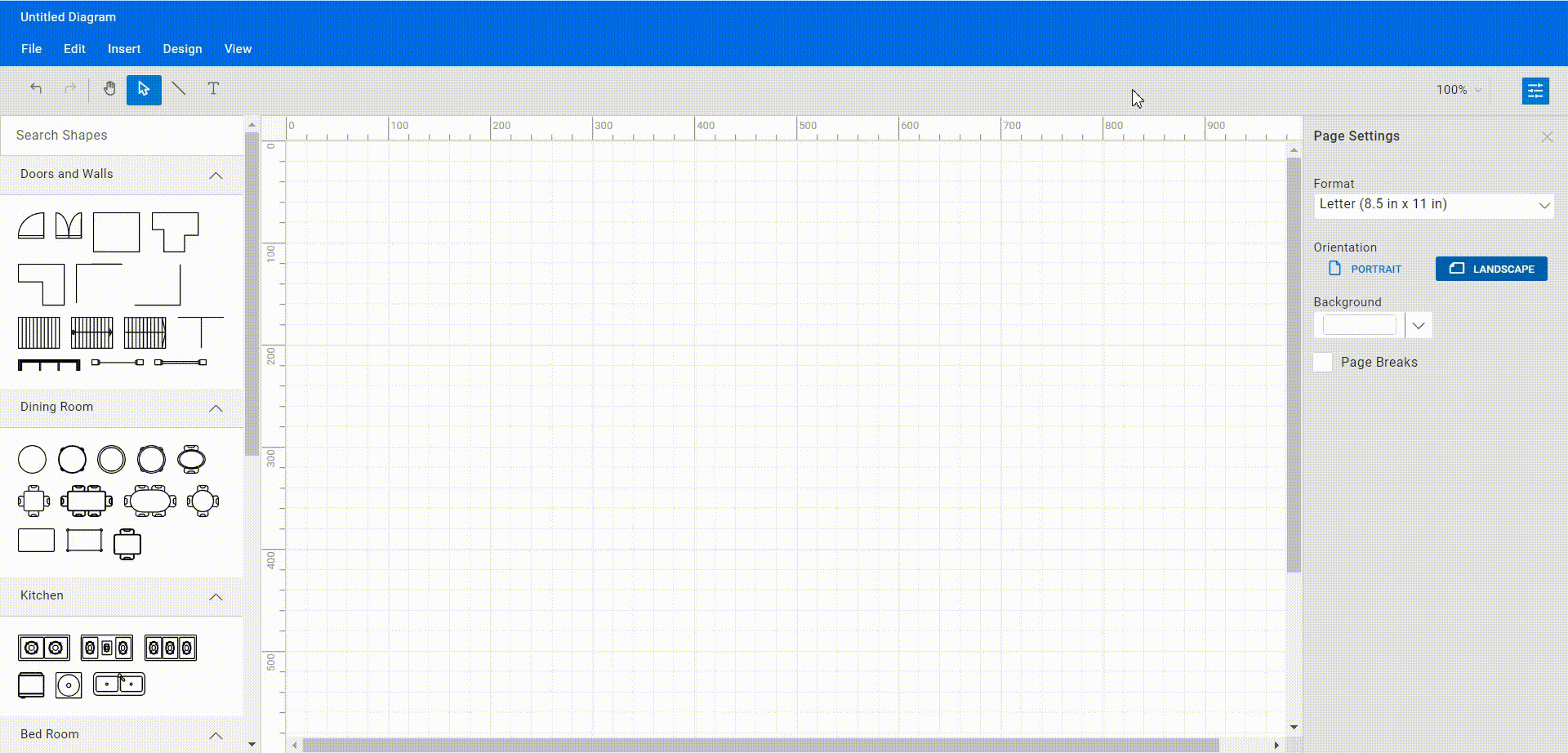Pick the single chair shape in Dining Room

[127, 544]
